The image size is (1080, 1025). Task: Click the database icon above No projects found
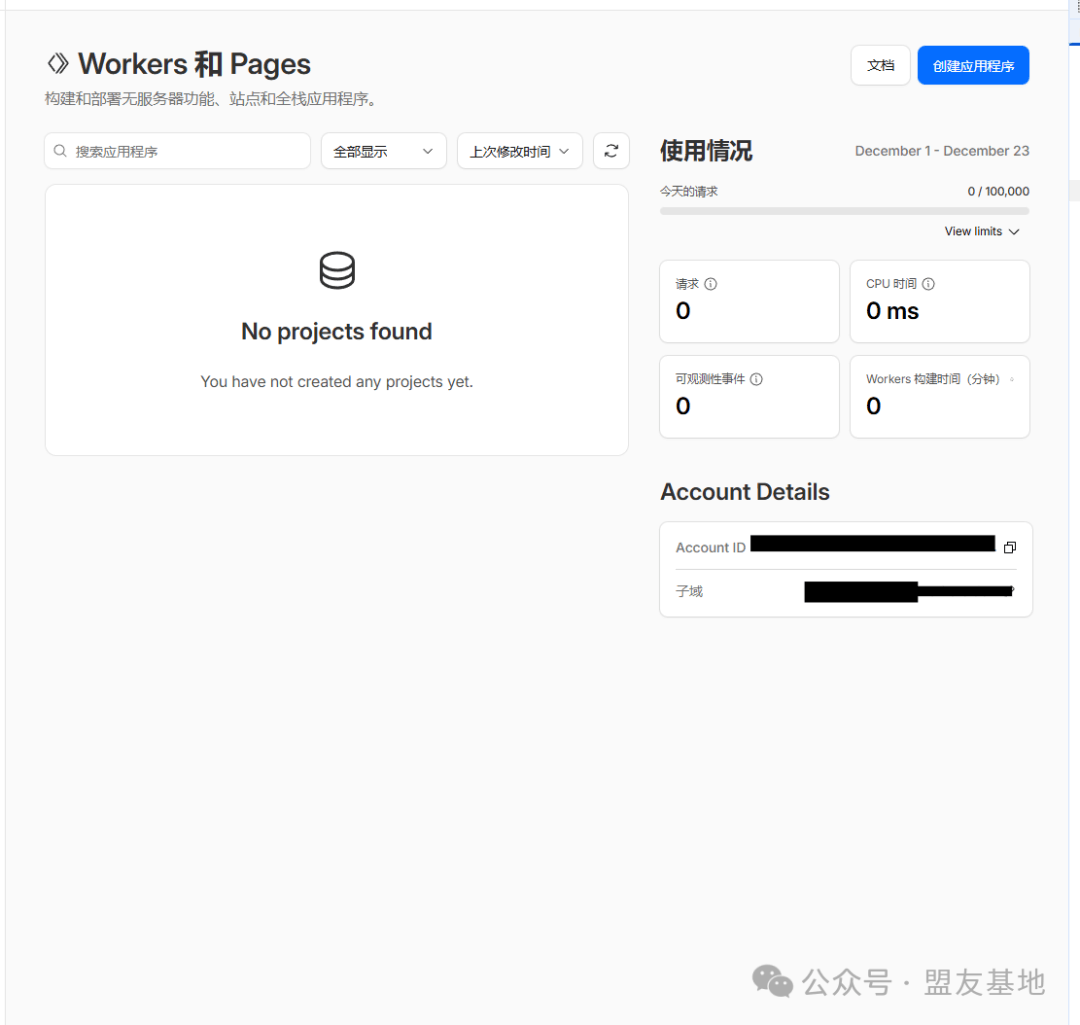337,271
